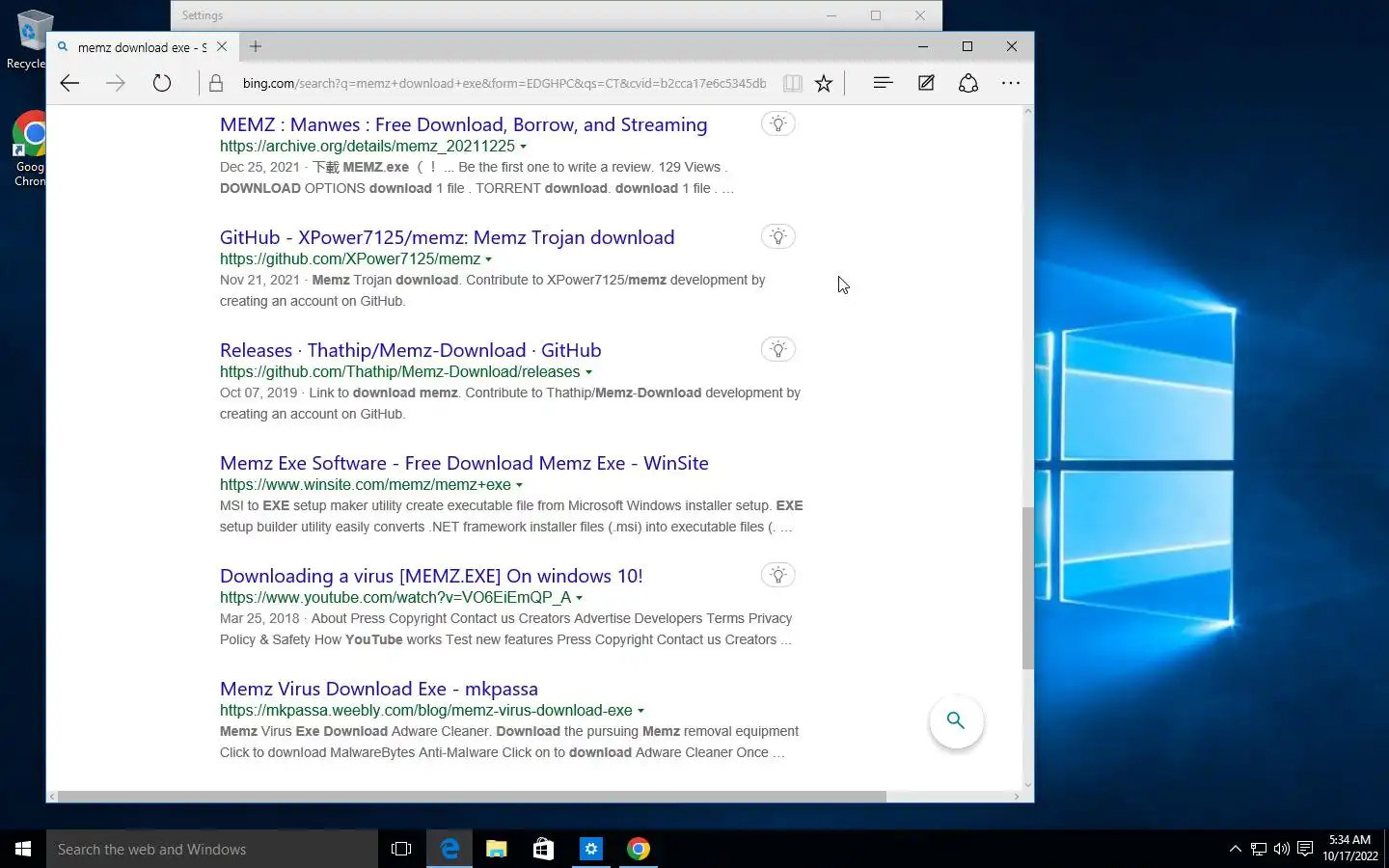Click scroll down arrow of vertical scrollbar
The width and height of the screenshot is (1389, 868).
(1027, 784)
